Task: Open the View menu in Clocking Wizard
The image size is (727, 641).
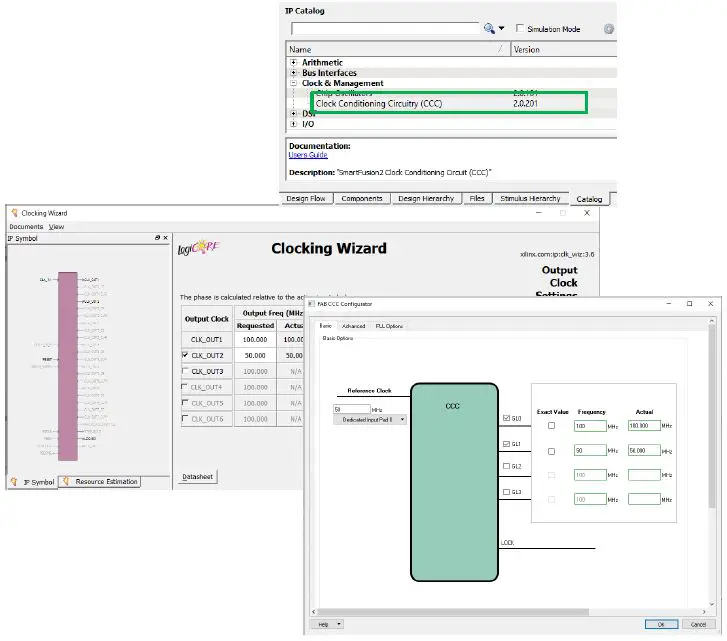Action: [56, 227]
